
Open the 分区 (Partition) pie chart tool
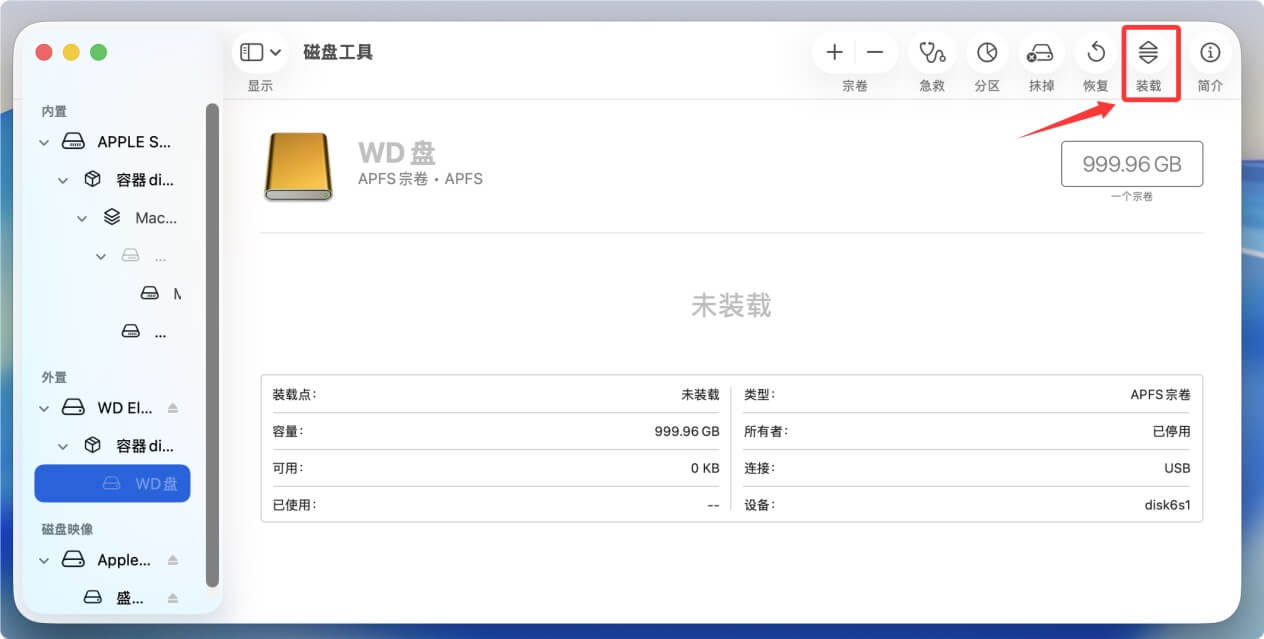click(x=986, y=52)
